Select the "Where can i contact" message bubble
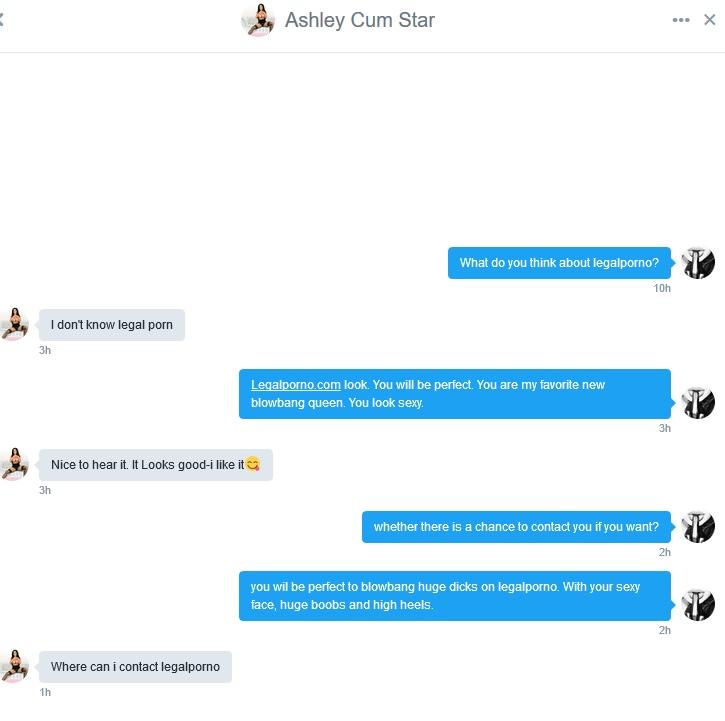This screenshot has height=721, width=725. pos(135,667)
